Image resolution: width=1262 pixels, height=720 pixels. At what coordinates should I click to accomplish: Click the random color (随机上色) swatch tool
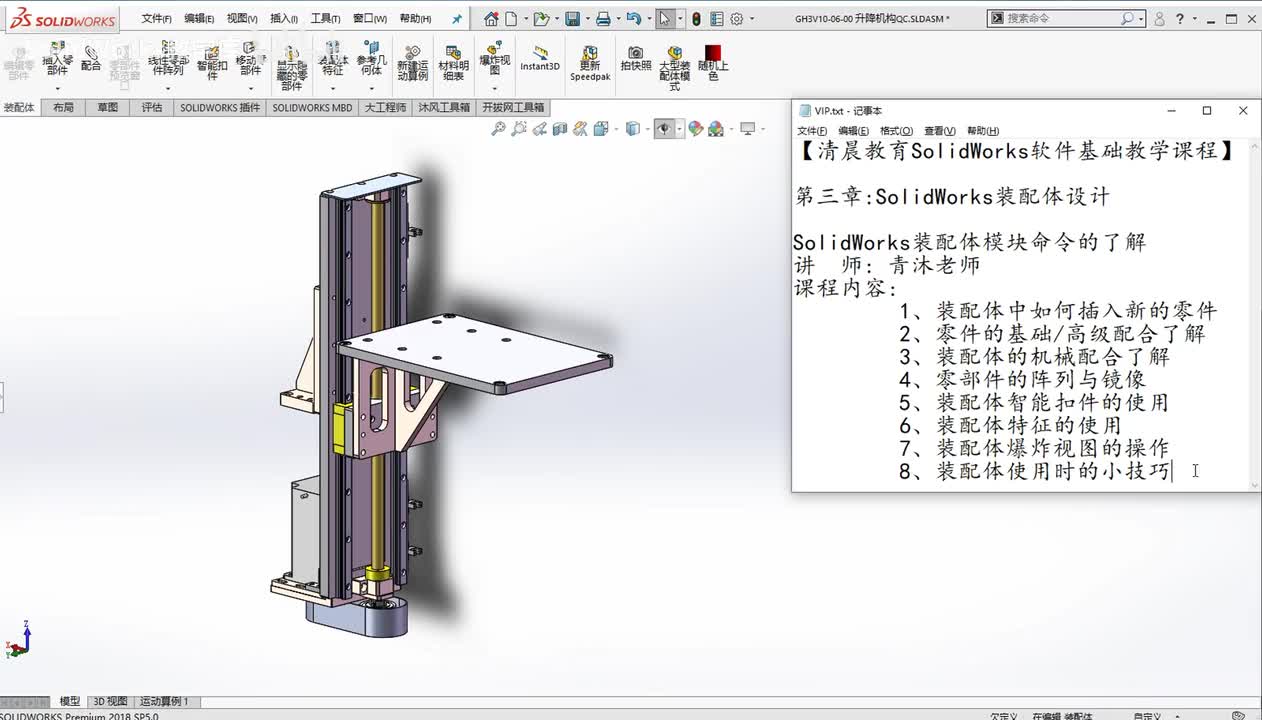coord(713,63)
